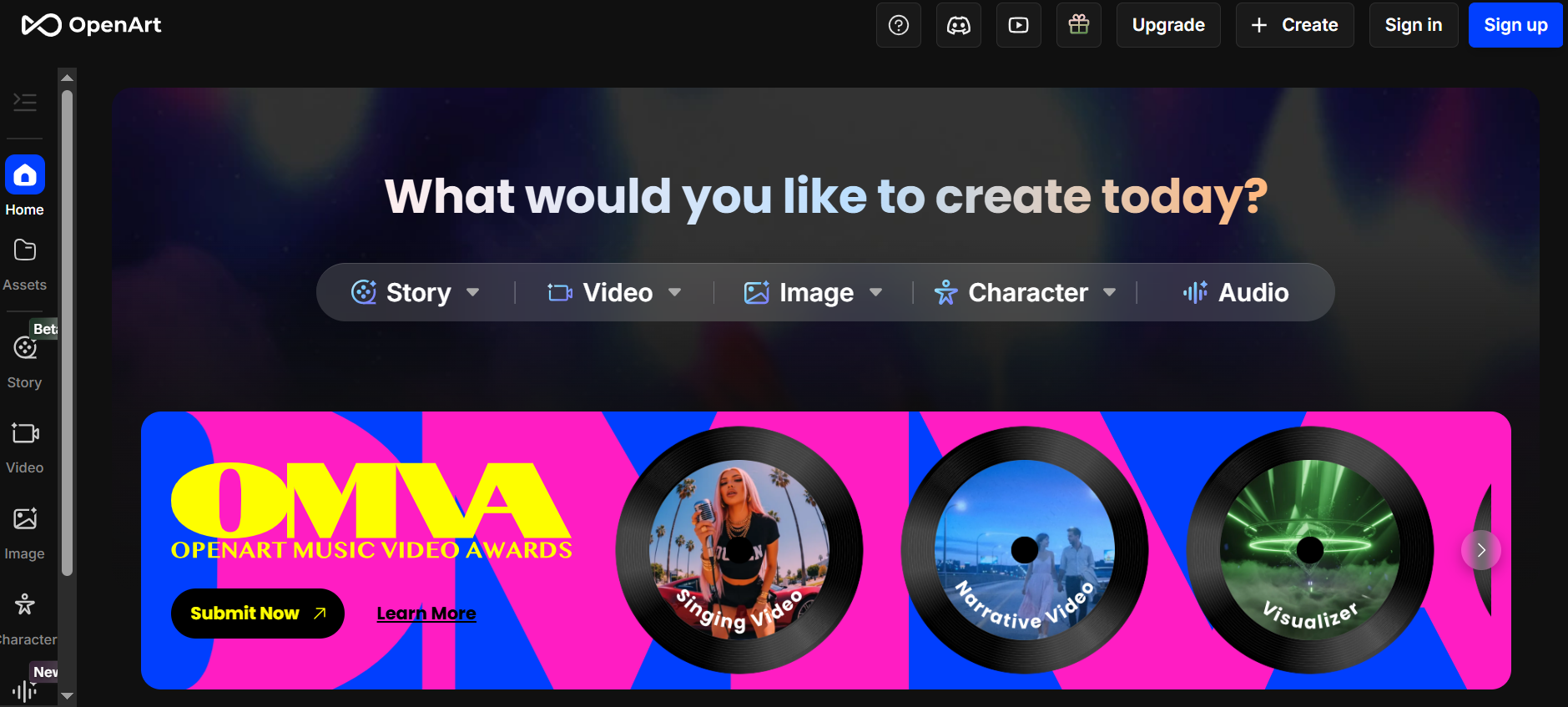Open the help question mark icon

(x=898, y=25)
